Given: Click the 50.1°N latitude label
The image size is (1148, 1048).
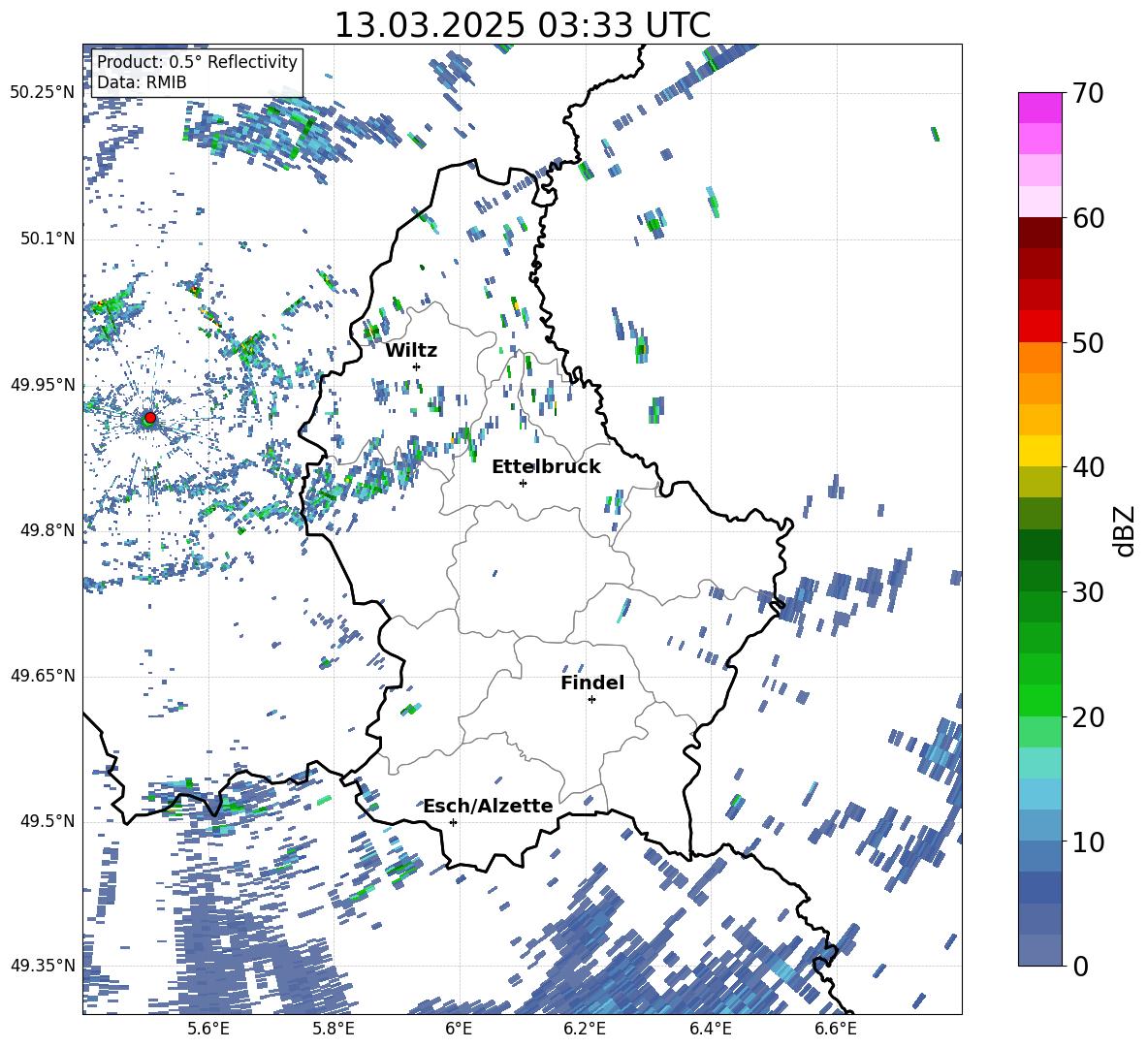Looking at the screenshot, I should point(48,238).
